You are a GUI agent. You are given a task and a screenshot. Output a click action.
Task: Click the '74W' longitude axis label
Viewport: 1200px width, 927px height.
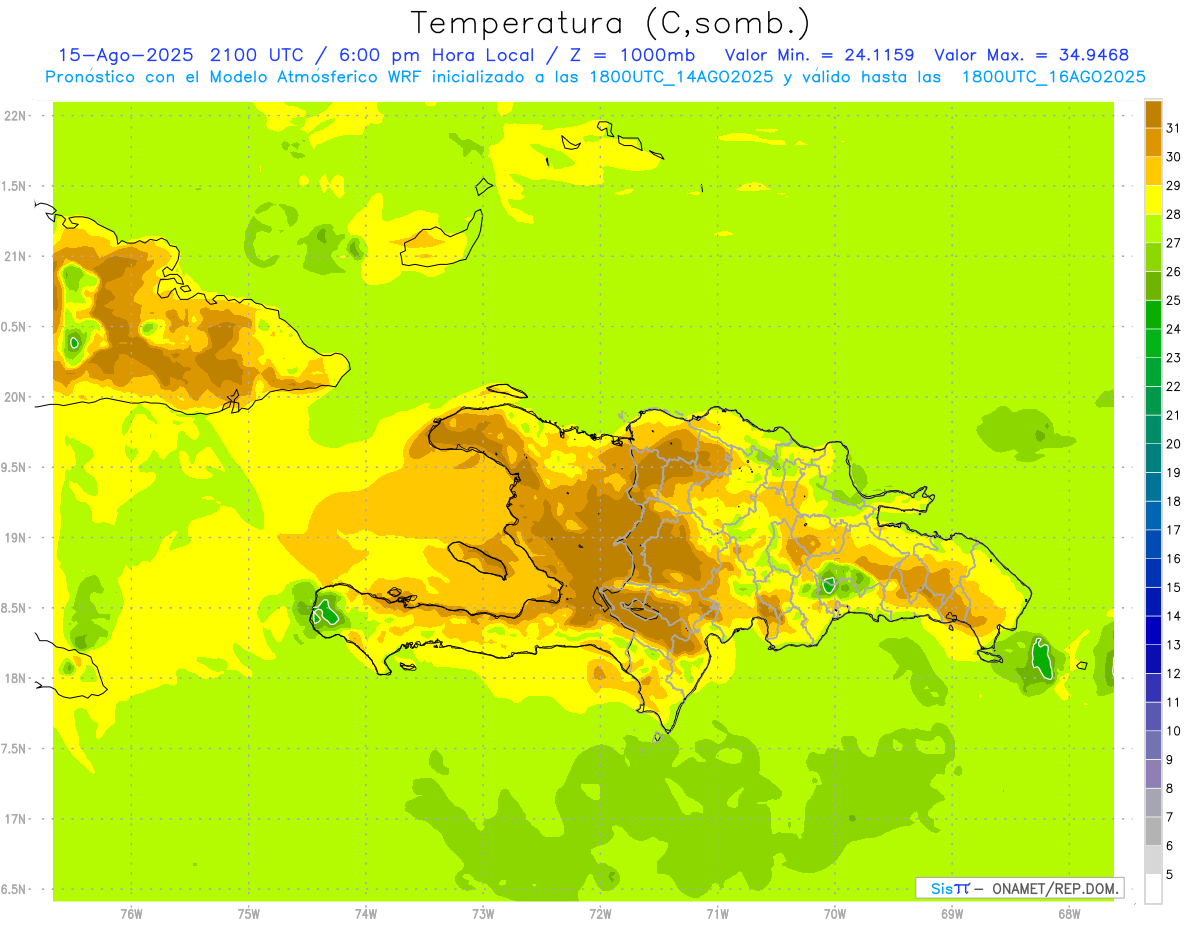tap(365, 913)
